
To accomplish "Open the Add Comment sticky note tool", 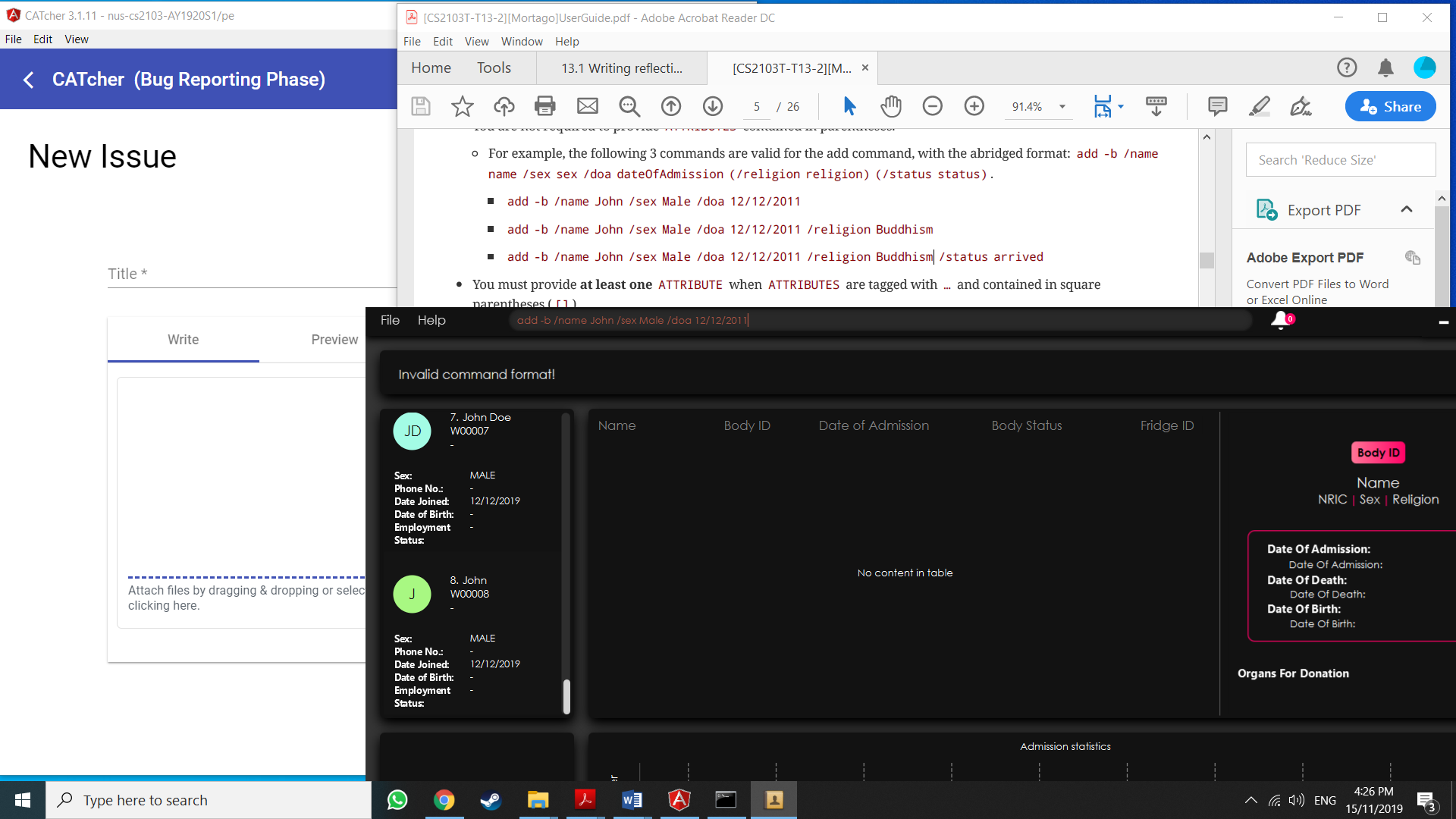I will pos(1217,106).
